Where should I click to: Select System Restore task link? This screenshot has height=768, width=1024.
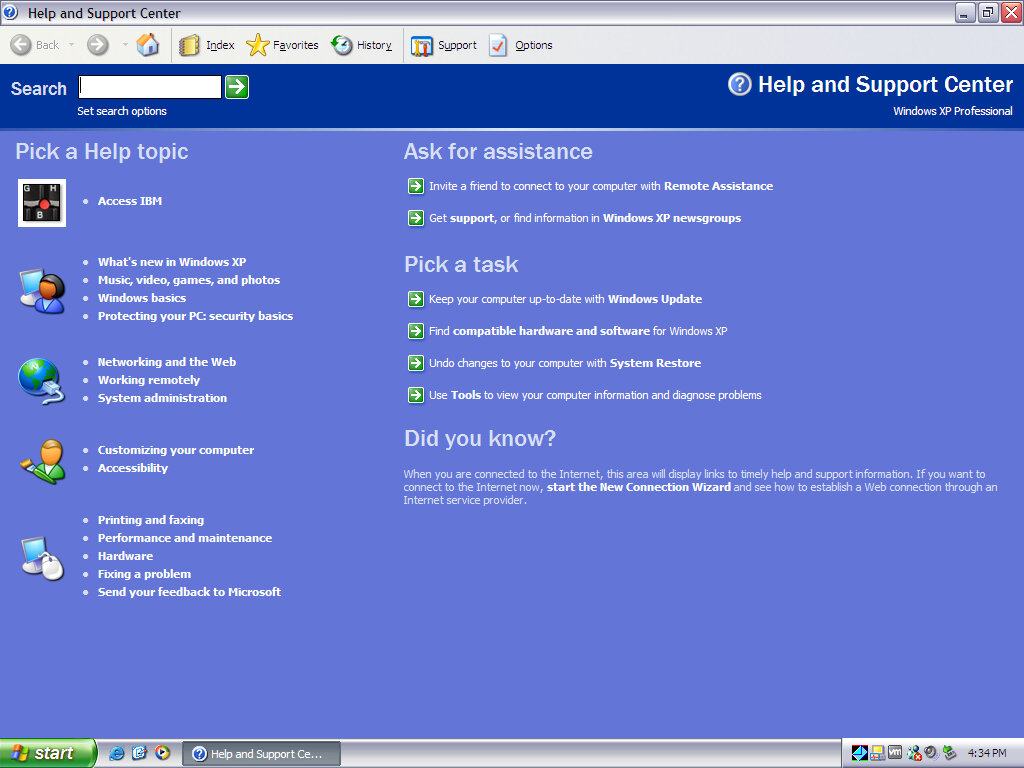tap(655, 363)
